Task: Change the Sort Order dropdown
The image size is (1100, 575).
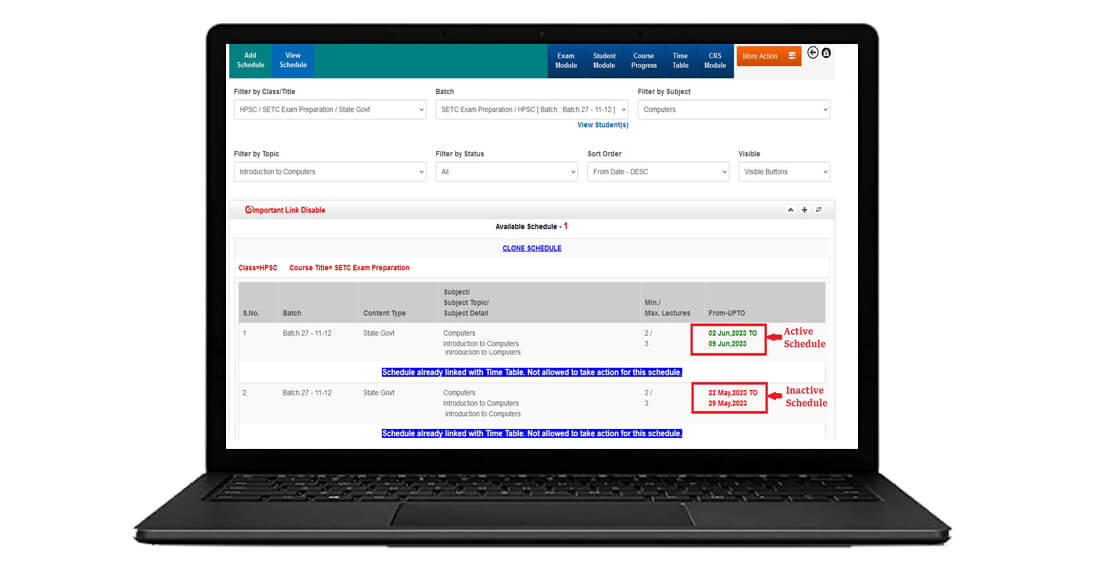Action: point(658,172)
